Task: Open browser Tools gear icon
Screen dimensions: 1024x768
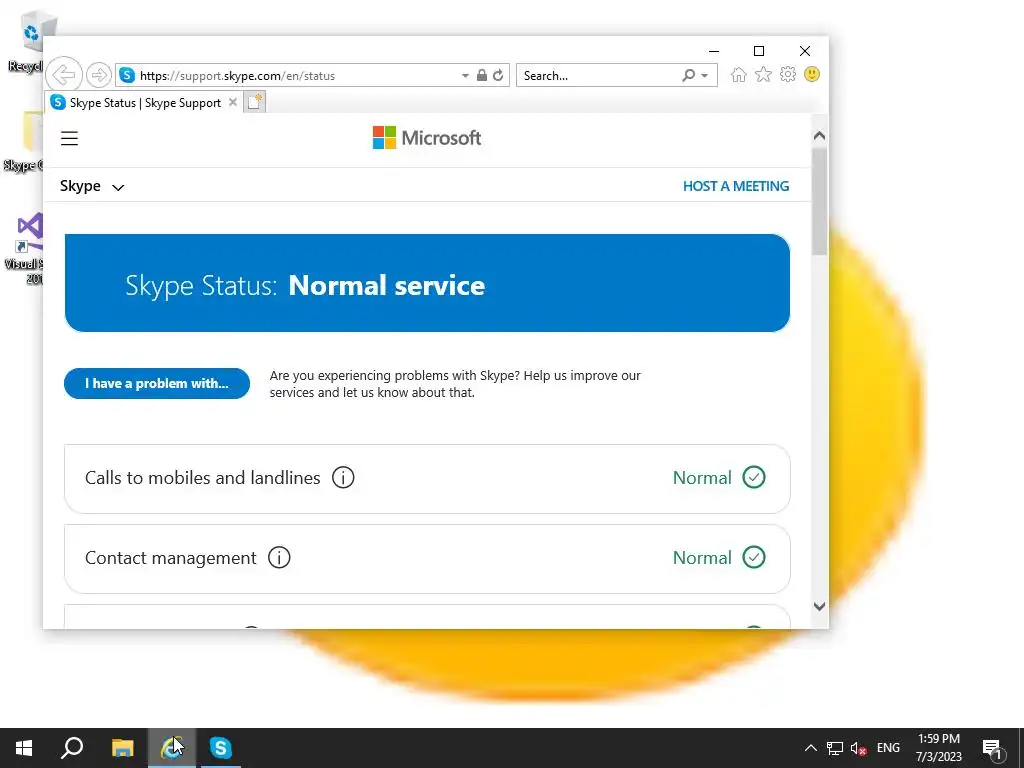Action: point(788,74)
